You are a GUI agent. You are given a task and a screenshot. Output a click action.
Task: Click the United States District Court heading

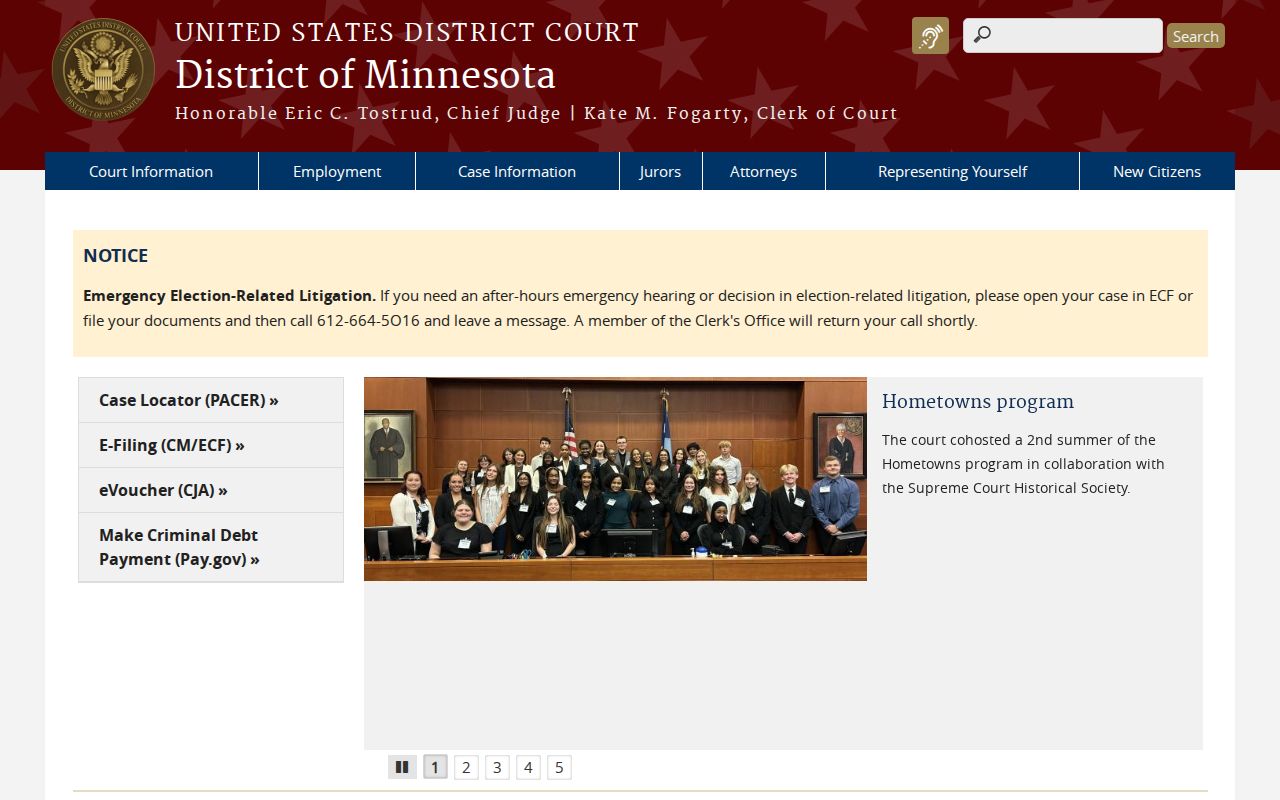point(407,32)
